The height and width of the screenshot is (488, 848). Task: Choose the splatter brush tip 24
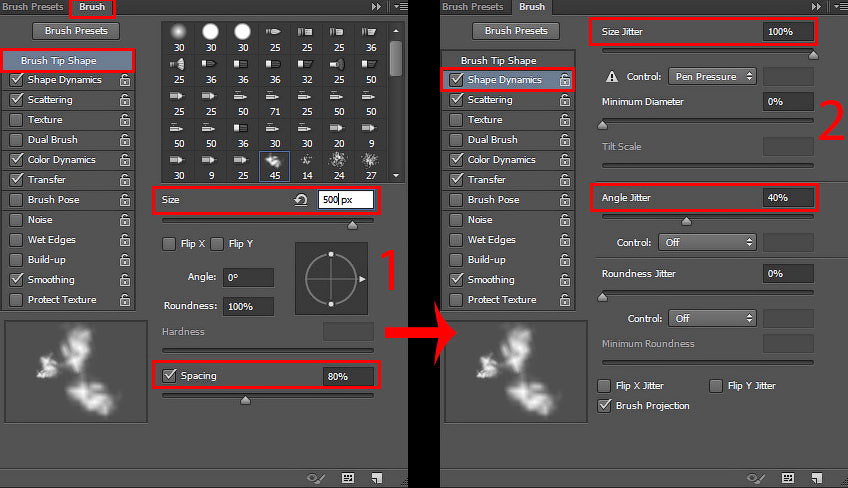coord(339,167)
